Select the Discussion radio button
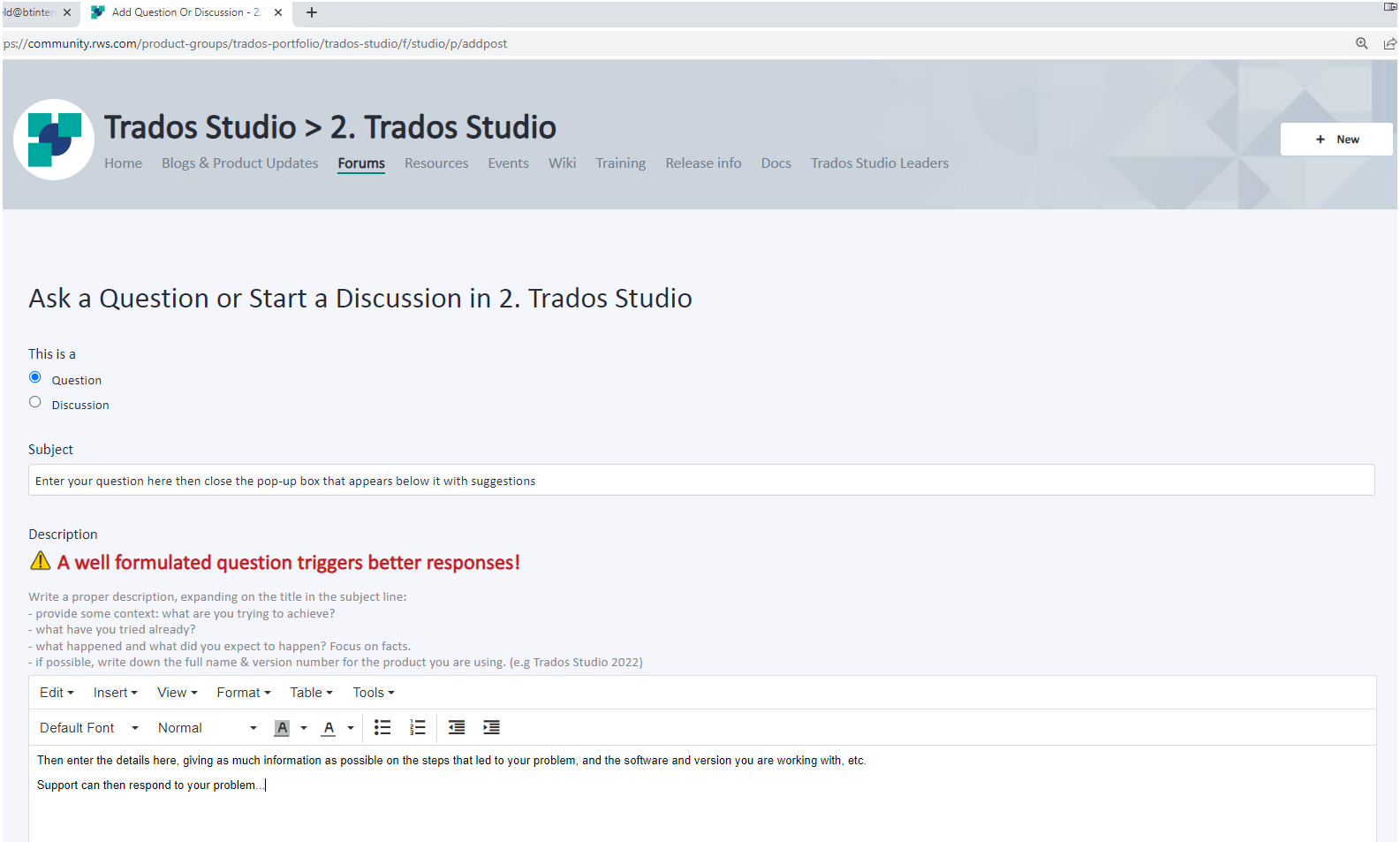The width and height of the screenshot is (1400, 842). click(35, 402)
